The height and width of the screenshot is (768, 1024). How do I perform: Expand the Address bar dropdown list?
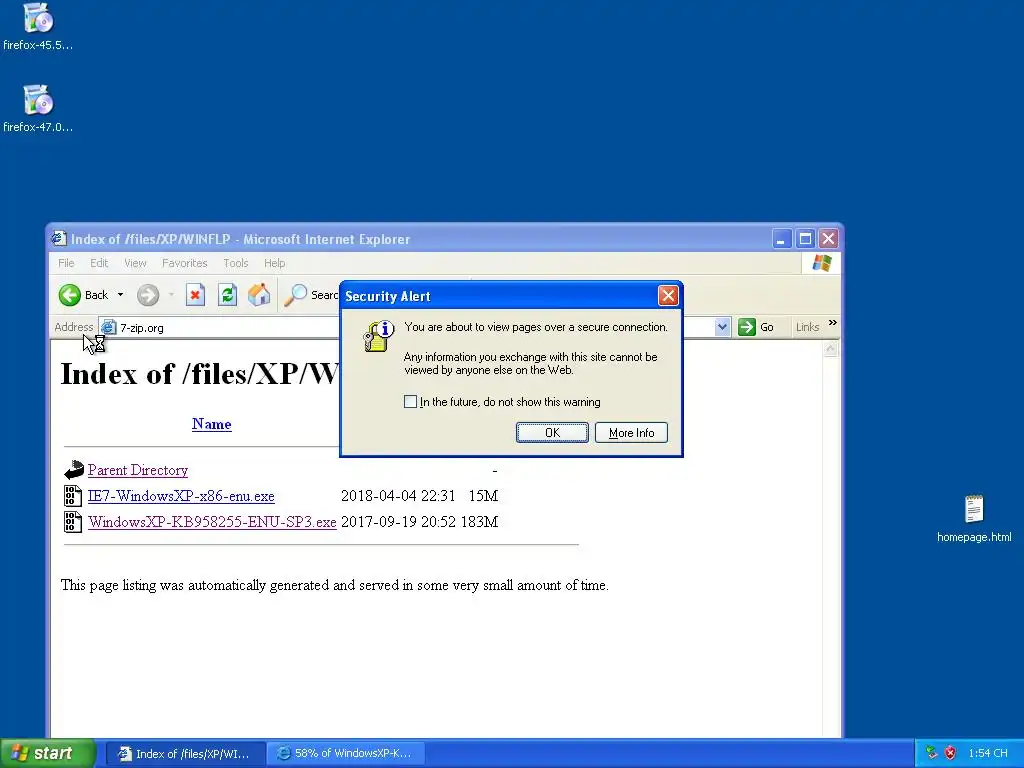pyautogui.click(x=722, y=327)
